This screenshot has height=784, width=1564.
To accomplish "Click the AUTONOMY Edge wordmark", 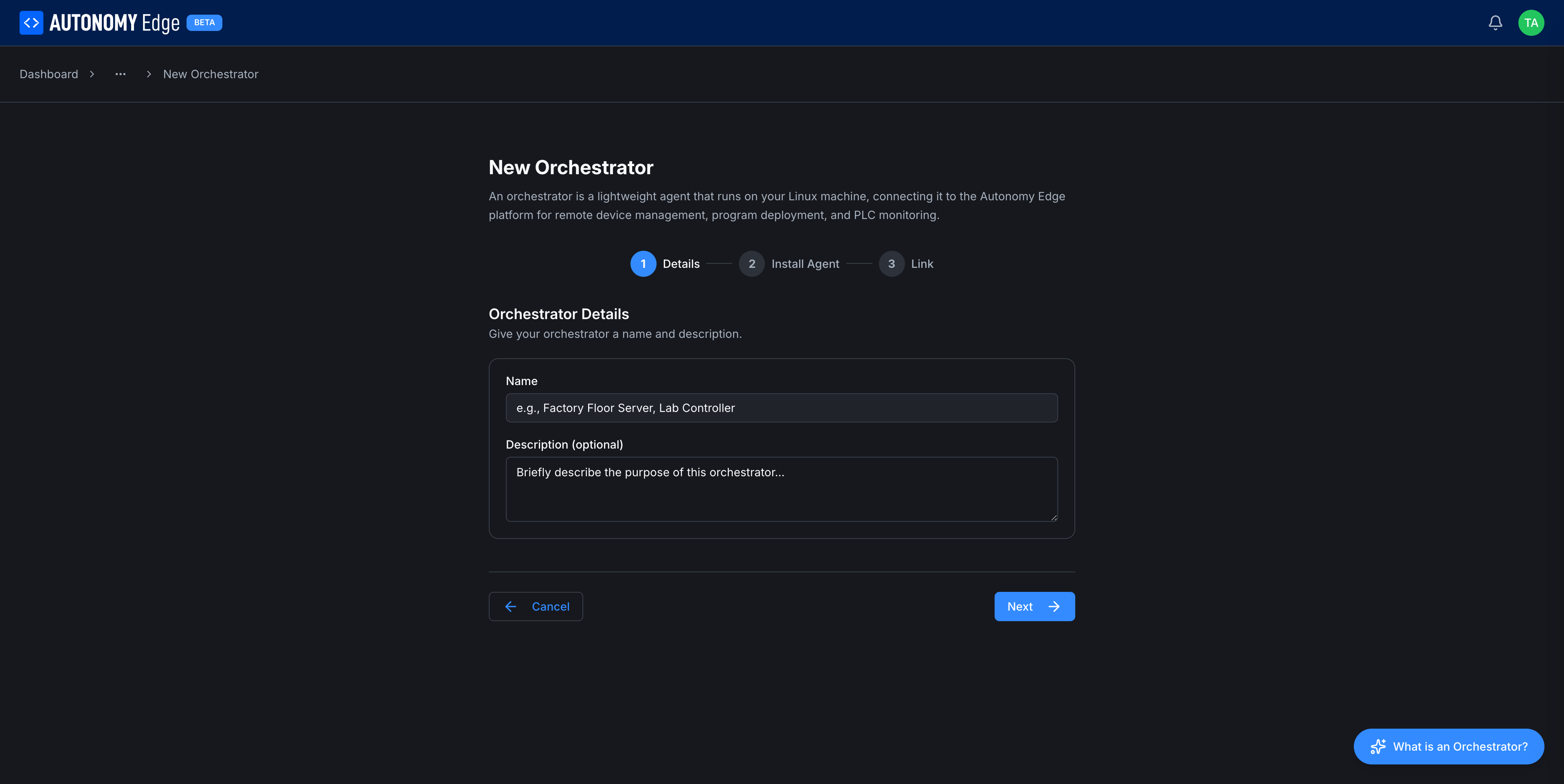I will click(x=115, y=23).
